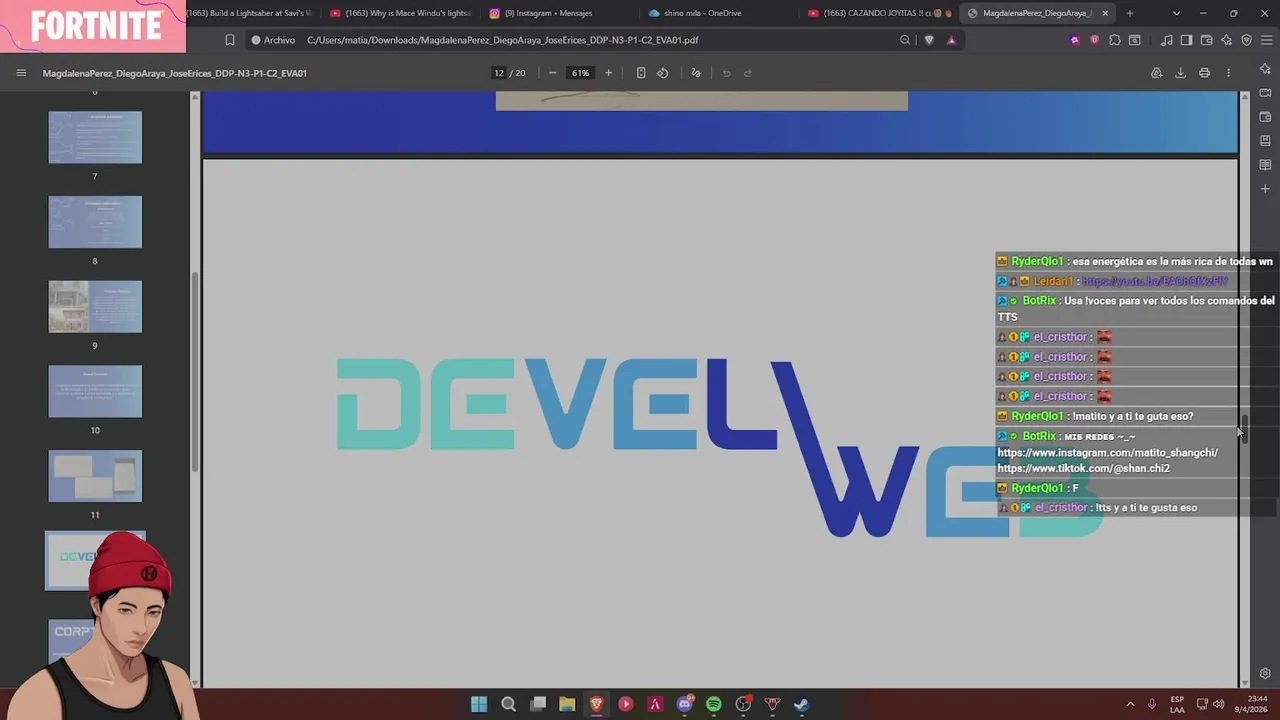The height and width of the screenshot is (720, 1280).
Task: Open the tiktok.com/@shan.chi2 link in chat
Action: 1083,469
